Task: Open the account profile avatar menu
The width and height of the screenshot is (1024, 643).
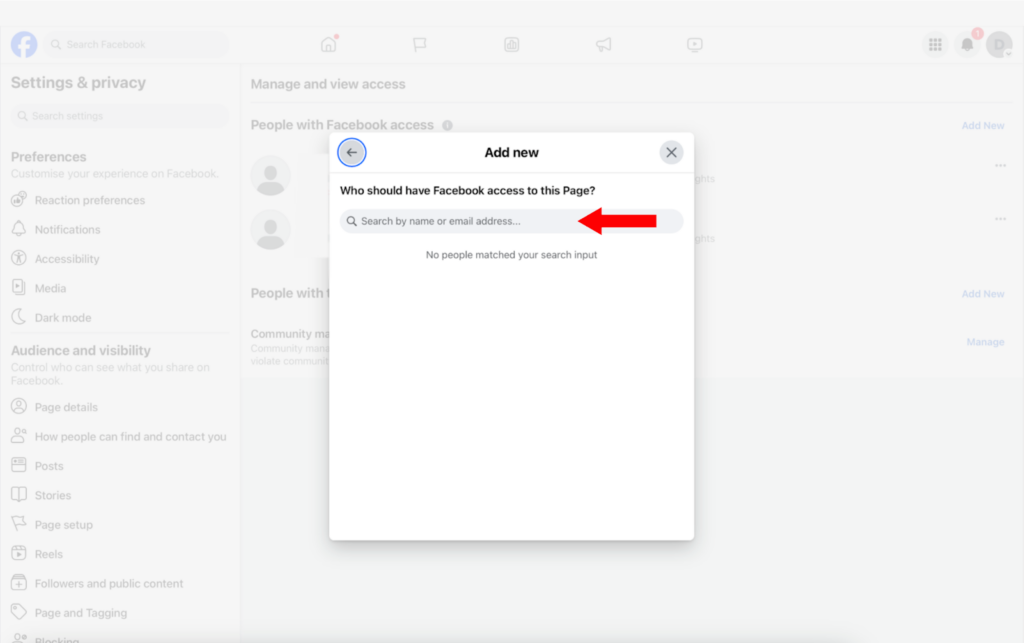Action: click(999, 44)
